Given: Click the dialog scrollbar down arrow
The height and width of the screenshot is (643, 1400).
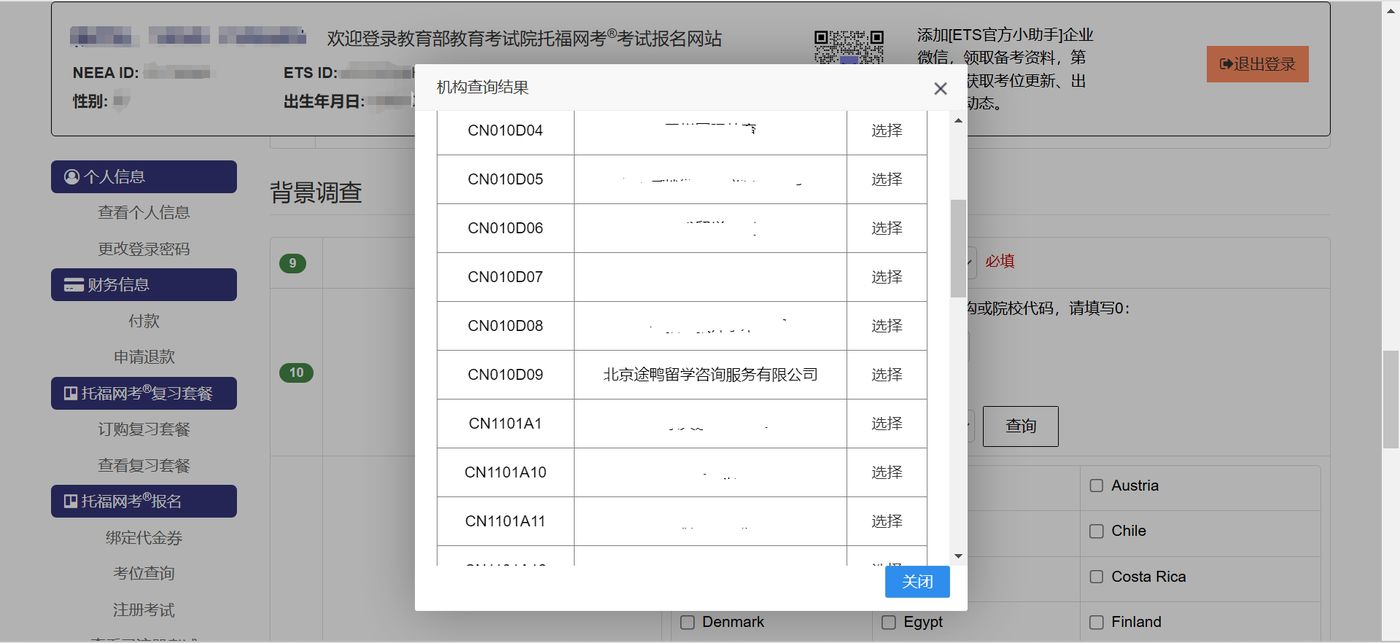Looking at the screenshot, I should [958, 556].
